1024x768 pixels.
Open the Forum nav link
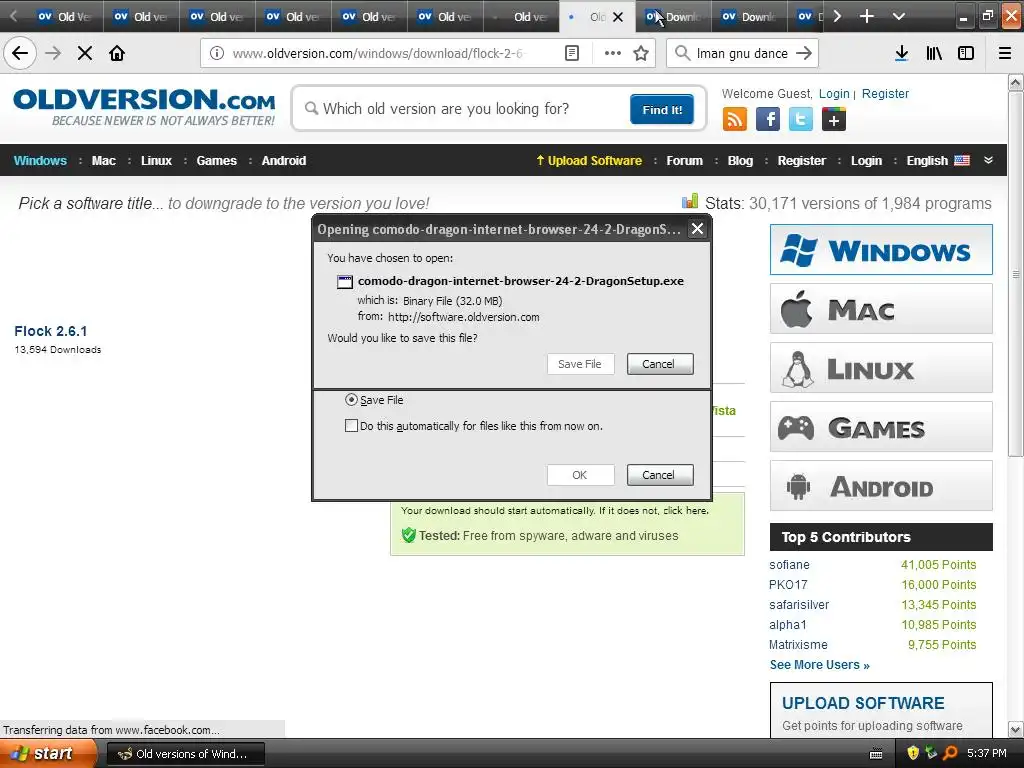point(684,161)
